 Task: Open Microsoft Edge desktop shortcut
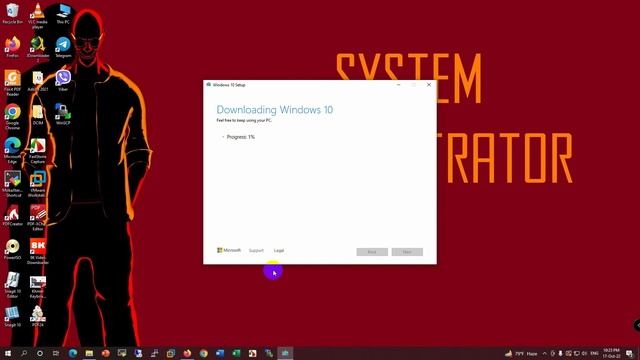coord(12,150)
